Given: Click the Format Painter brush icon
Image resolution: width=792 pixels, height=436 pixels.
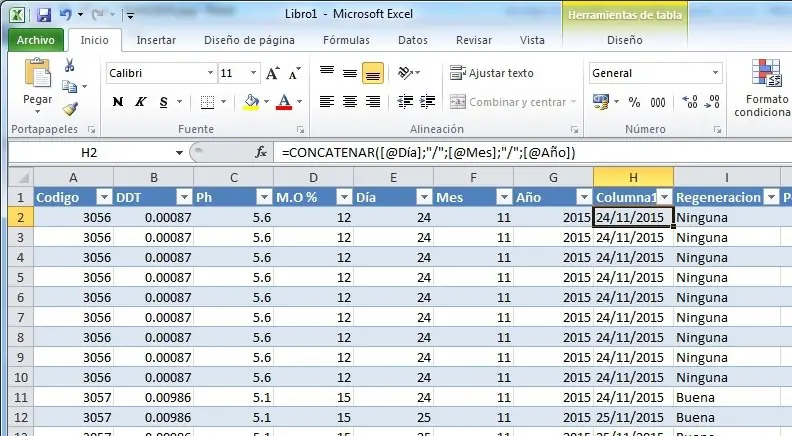Looking at the screenshot, I should click(70, 108).
